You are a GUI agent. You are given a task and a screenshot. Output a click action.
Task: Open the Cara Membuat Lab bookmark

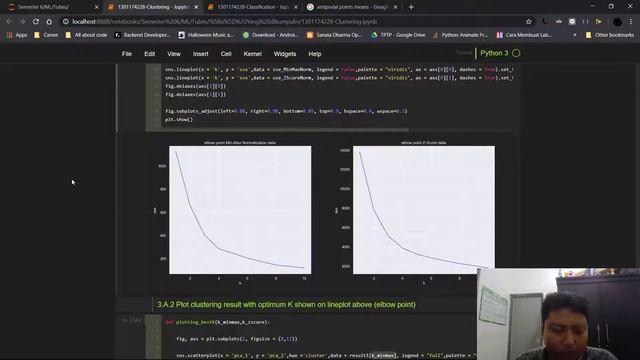524,35
